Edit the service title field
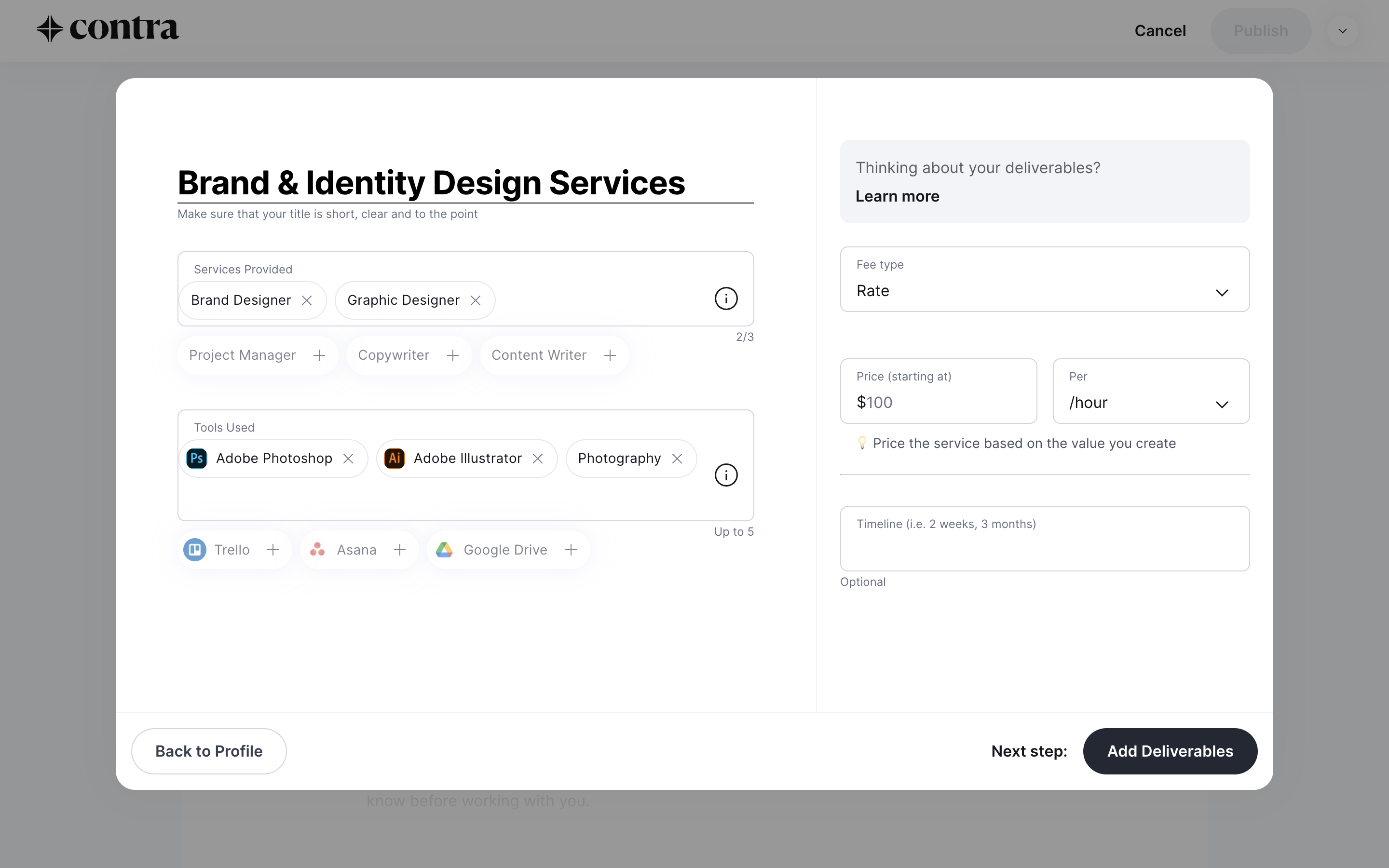Viewport: 1389px width, 868px height. point(465,183)
